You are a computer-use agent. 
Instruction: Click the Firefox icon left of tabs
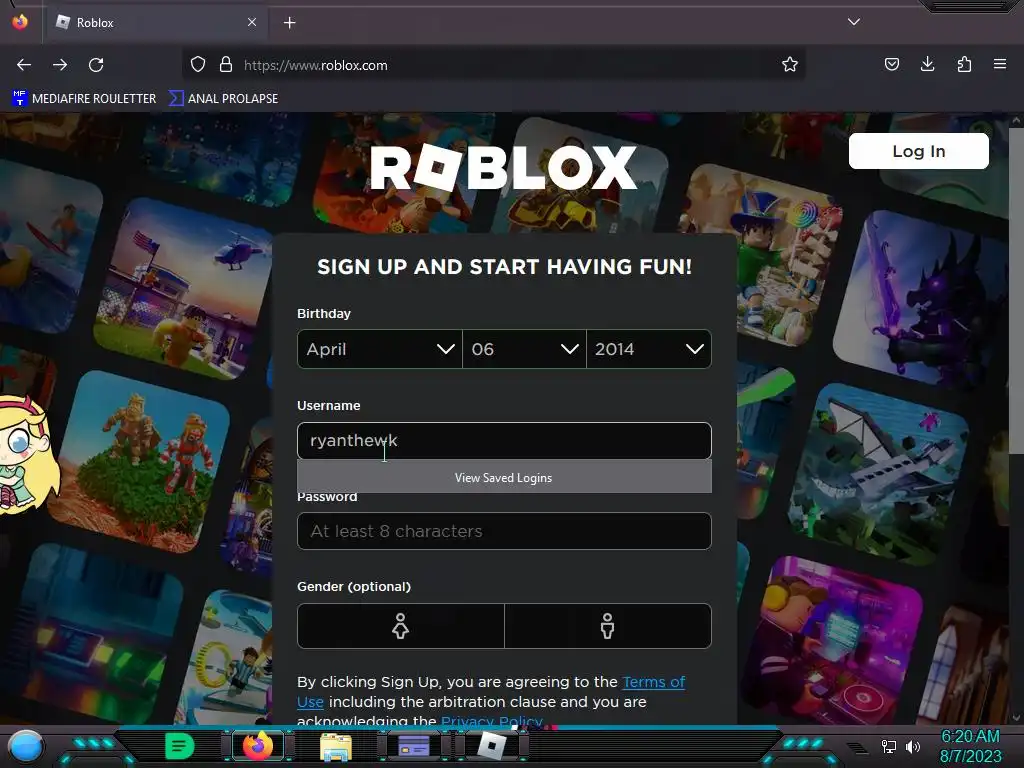tap(20, 22)
